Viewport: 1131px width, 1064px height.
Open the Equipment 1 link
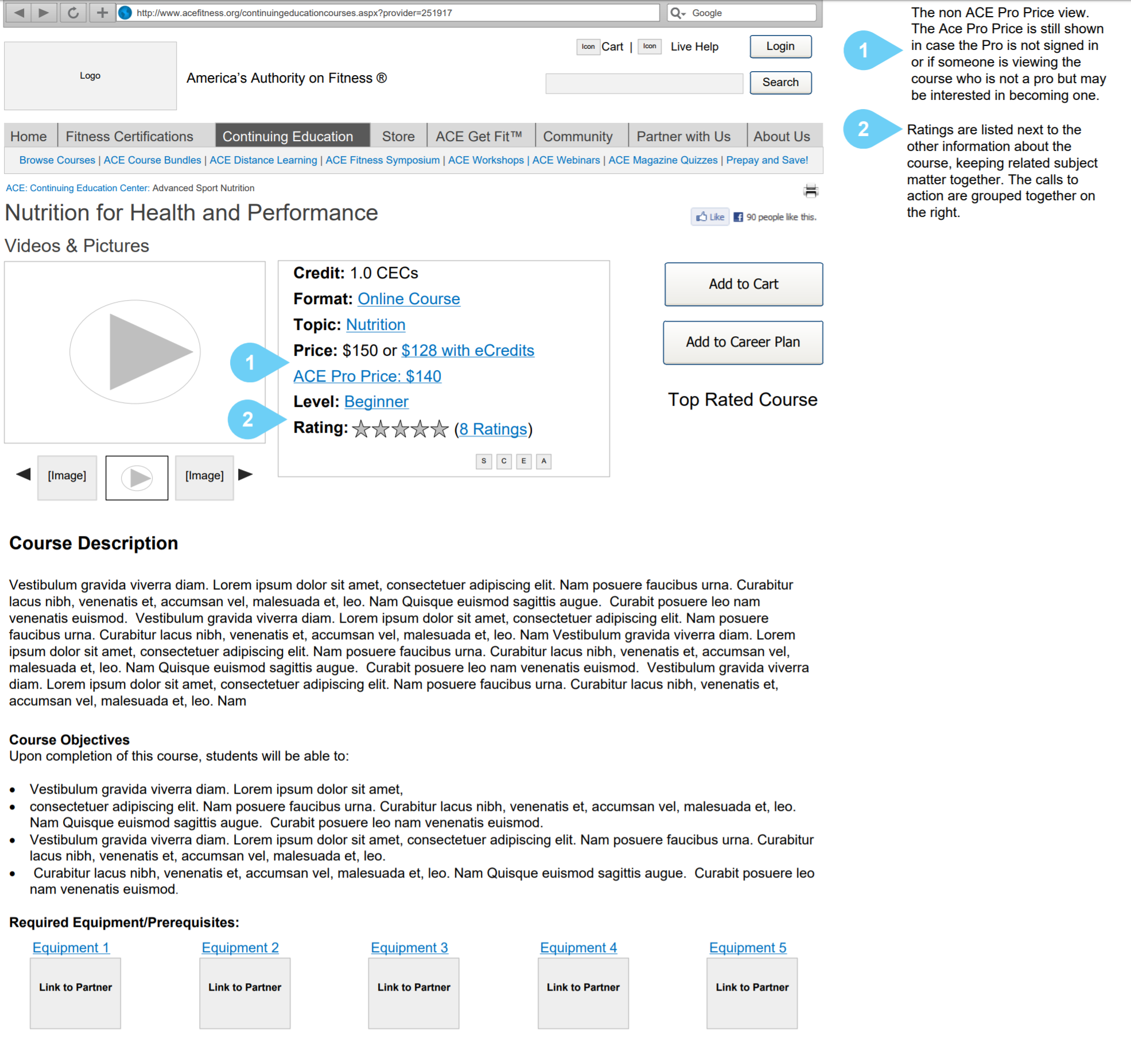tap(71, 947)
